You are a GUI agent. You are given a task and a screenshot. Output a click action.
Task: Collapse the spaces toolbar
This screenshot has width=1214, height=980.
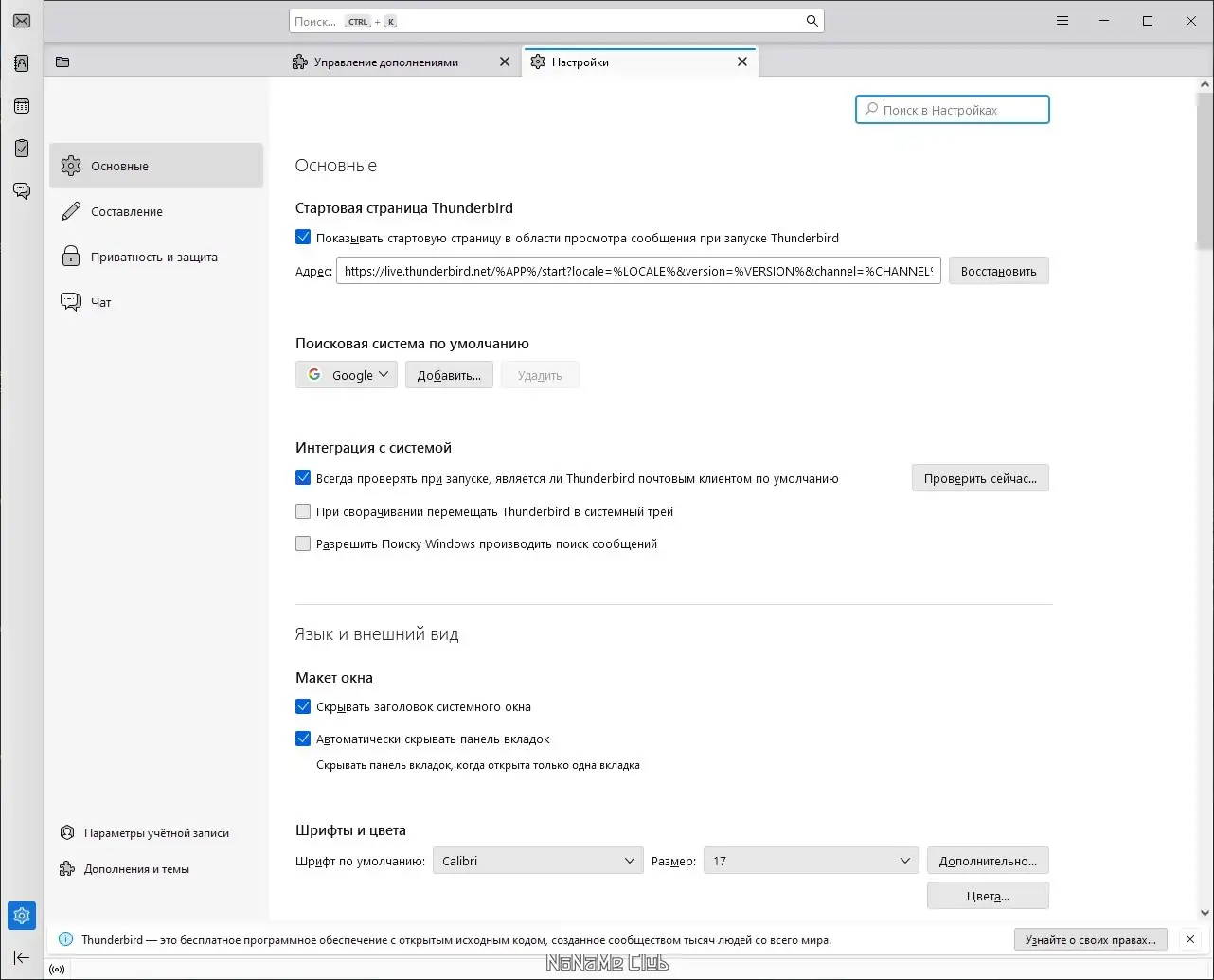[x=22, y=957]
